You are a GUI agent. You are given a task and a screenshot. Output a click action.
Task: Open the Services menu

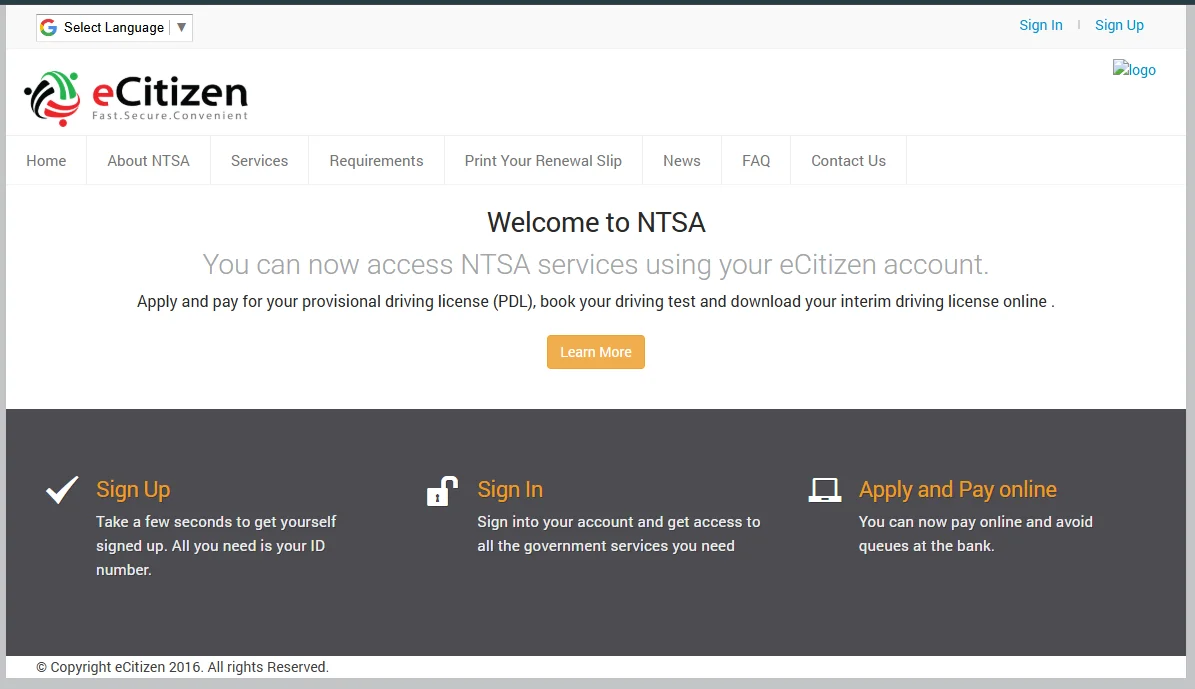coord(259,161)
